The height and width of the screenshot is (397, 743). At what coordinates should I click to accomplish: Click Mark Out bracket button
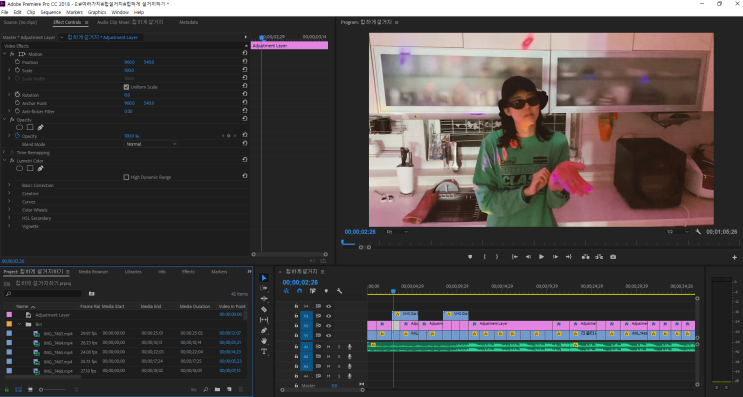pos(497,257)
